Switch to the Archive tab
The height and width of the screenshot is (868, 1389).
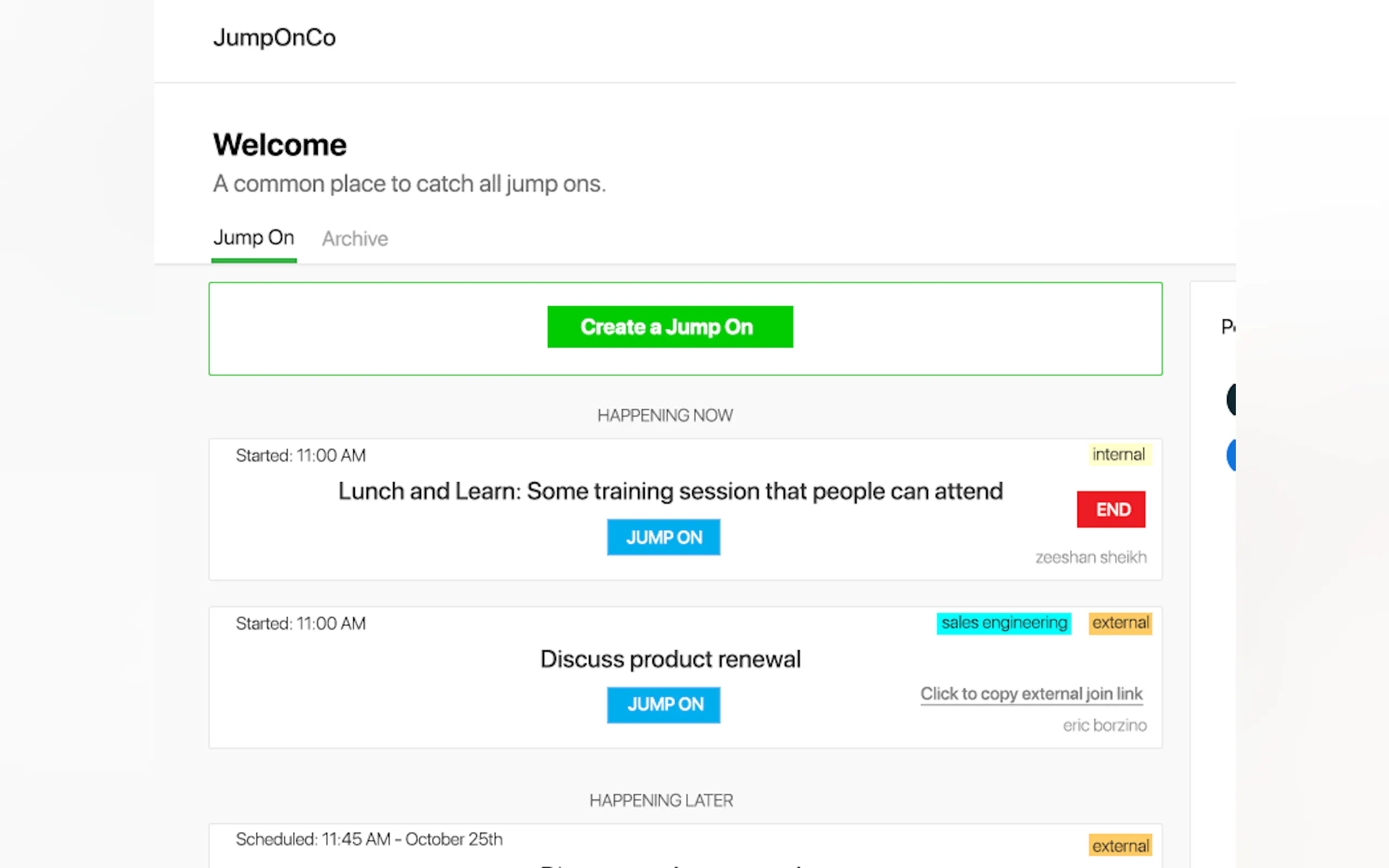[354, 238]
